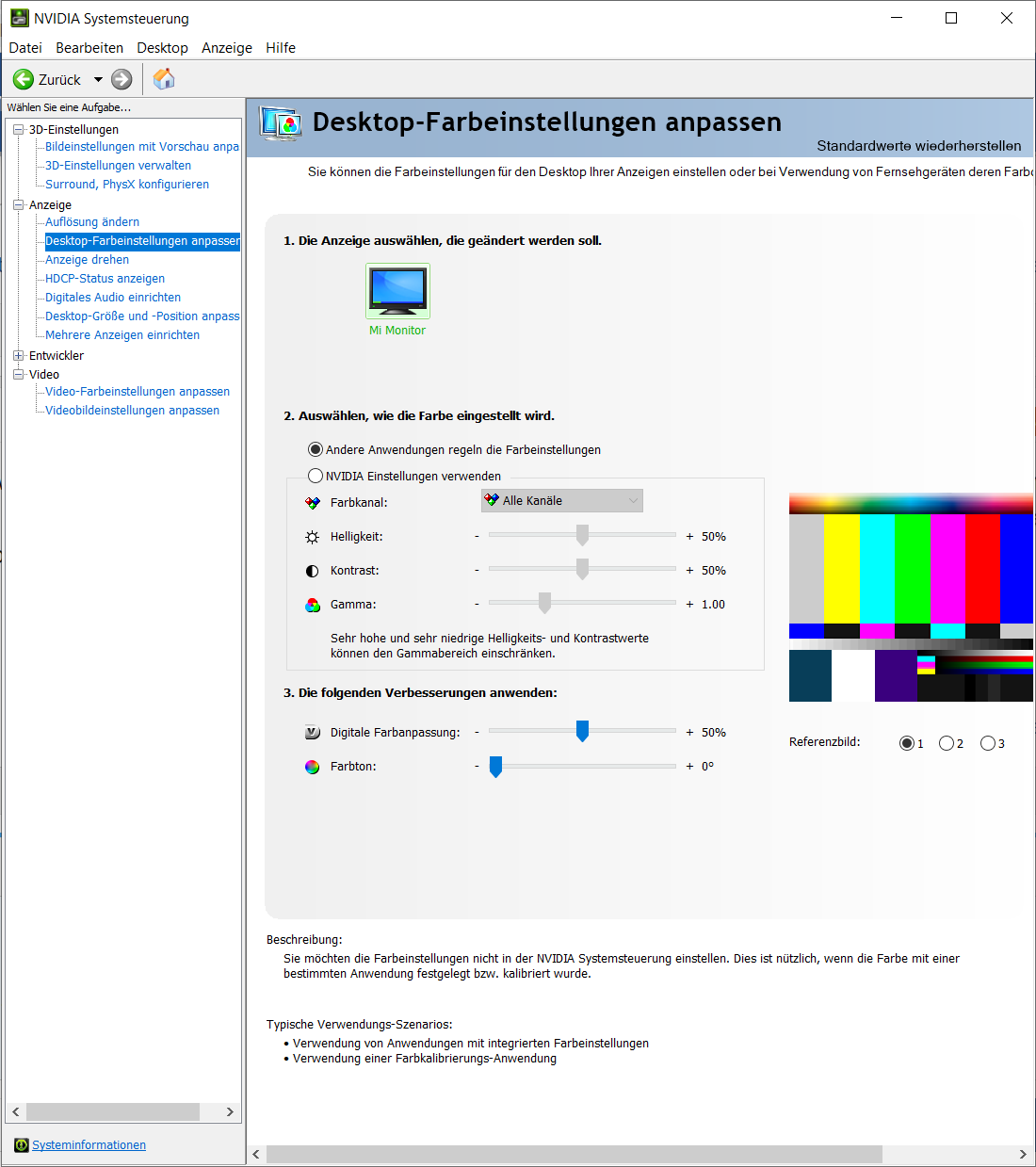Screen dimensions: 1036x1167
Task: Open 'Surround, PhysX konfigurieren' task
Action: click(127, 185)
